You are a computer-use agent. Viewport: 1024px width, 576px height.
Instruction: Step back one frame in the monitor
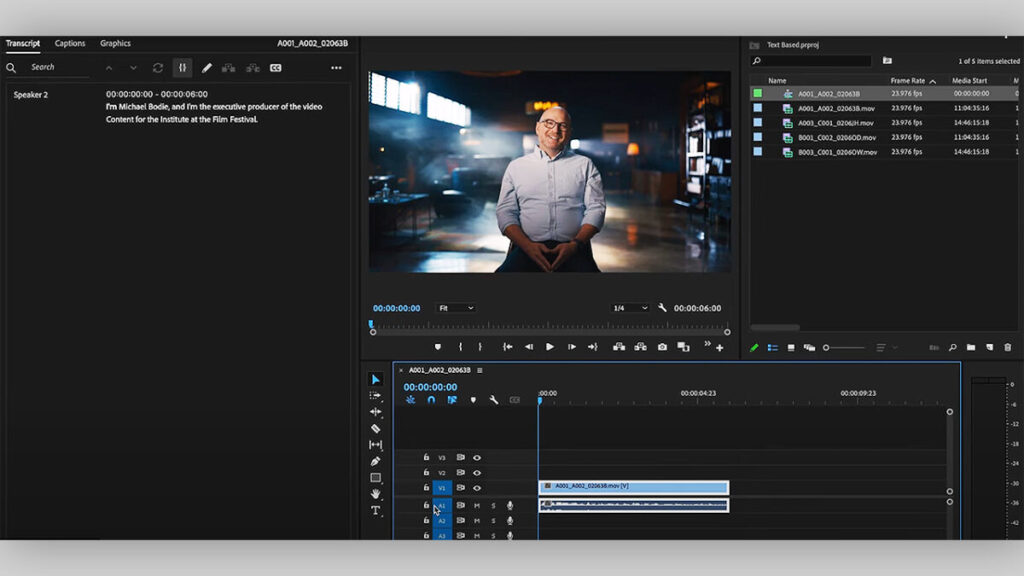[x=529, y=347]
